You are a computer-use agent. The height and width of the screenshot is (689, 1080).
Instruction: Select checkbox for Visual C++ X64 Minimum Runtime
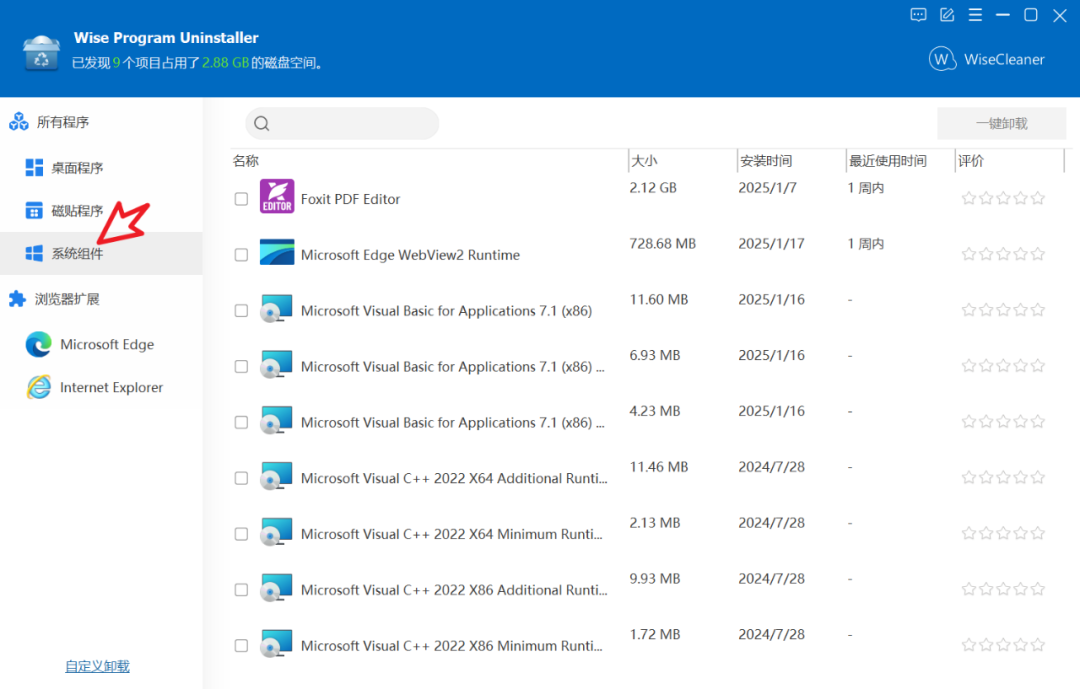[x=241, y=534]
